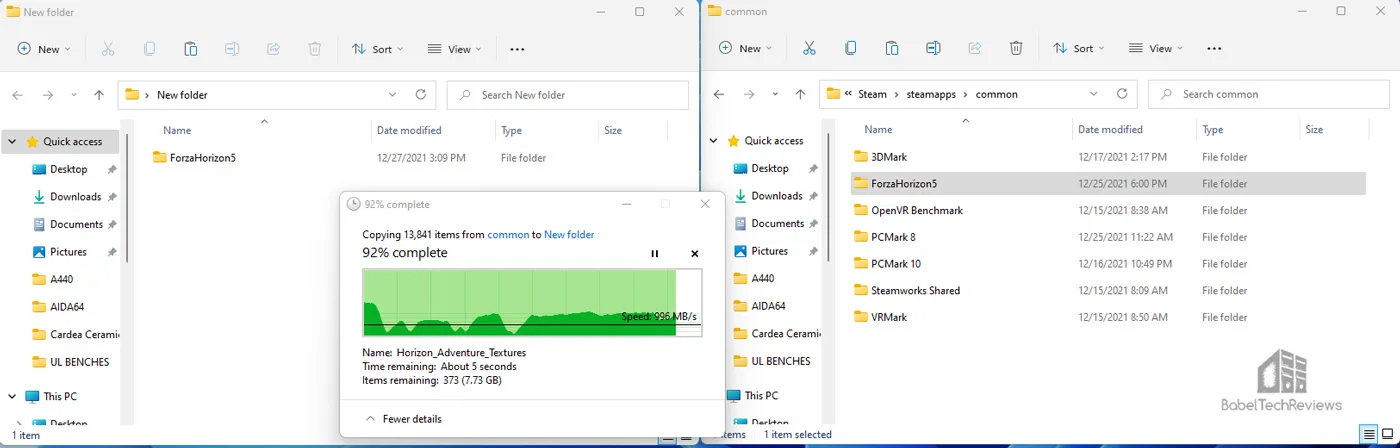Open See more menu in common window
This screenshot has width=1400, height=448.
tap(1214, 48)
